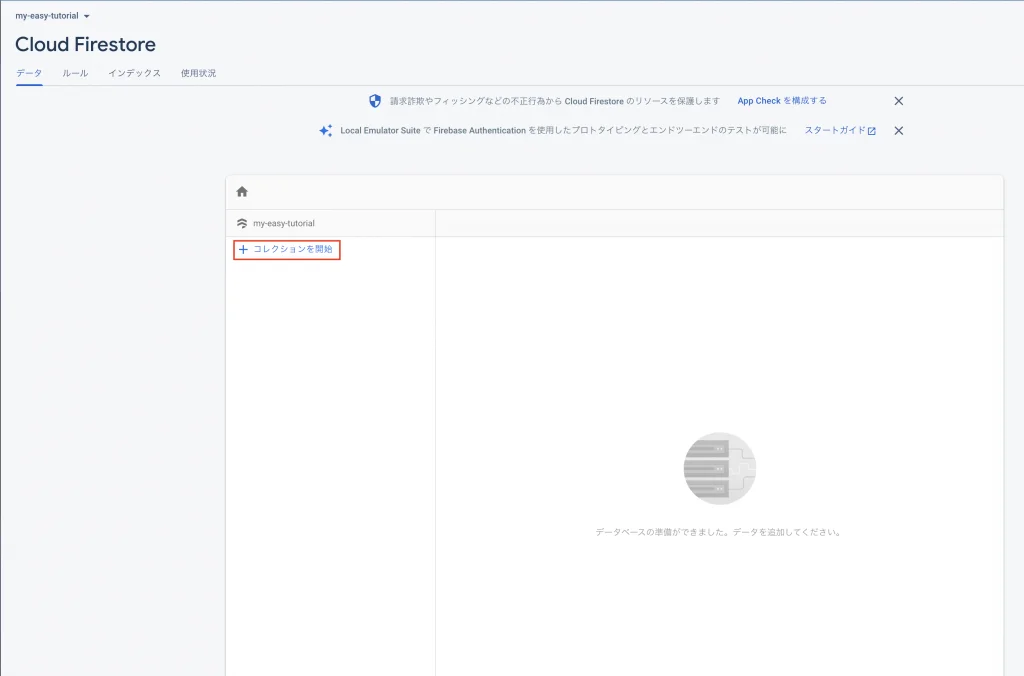Dismiss the Local Emulator Suite banner
Image resolution: width=1024 pixels, height=676 pixels.
(899, 131)
